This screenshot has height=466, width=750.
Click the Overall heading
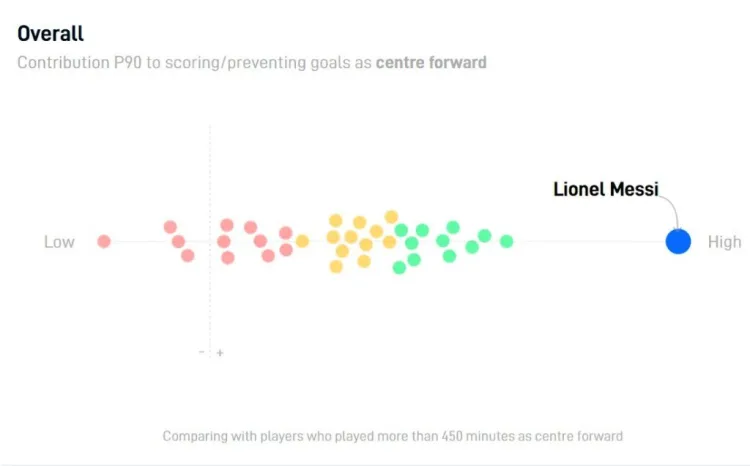50,33
